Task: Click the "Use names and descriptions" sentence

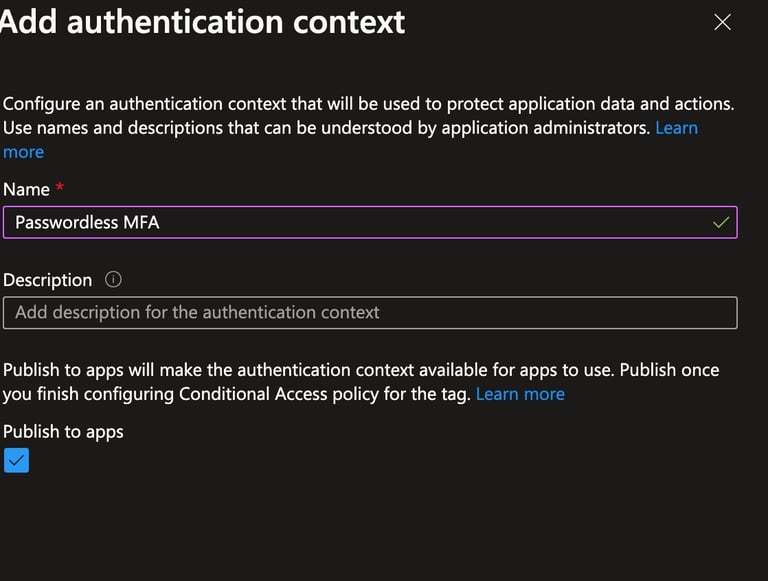Action: 326,128
